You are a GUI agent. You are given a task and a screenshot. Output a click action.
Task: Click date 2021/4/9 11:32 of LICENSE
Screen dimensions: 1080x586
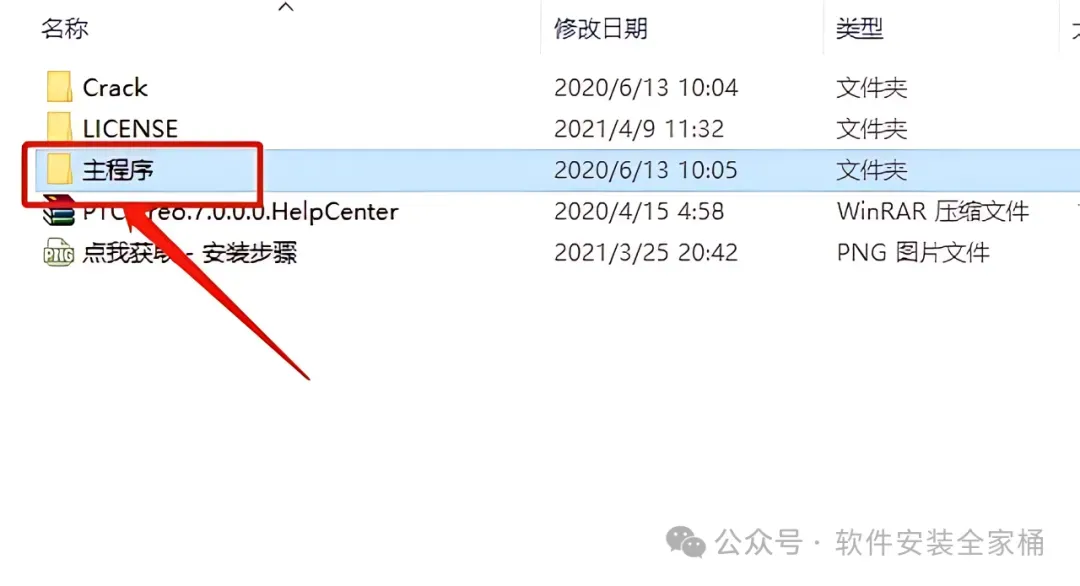tap(638, 128)
